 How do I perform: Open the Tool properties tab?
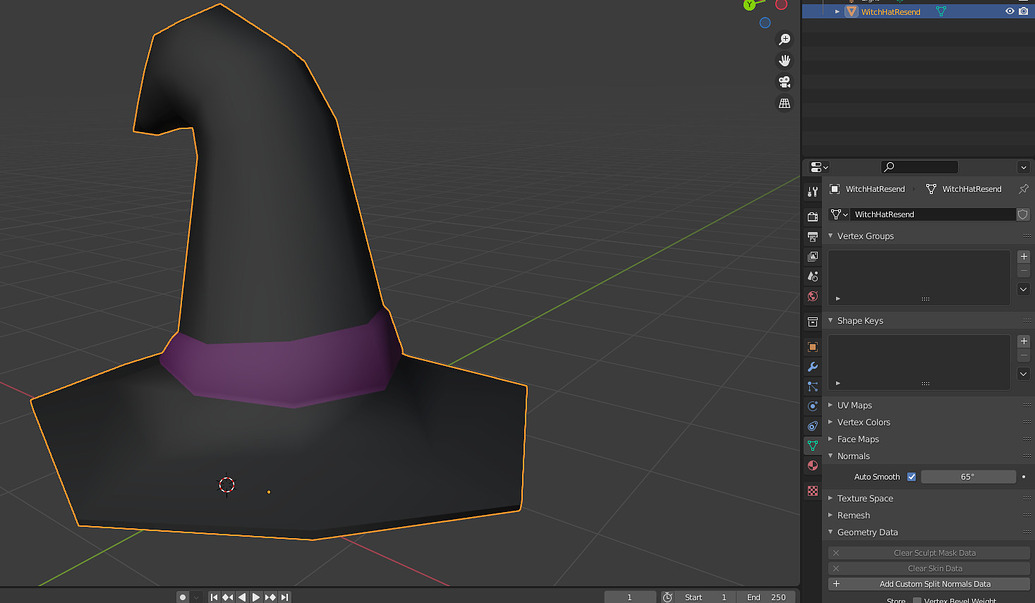[813, 191]
